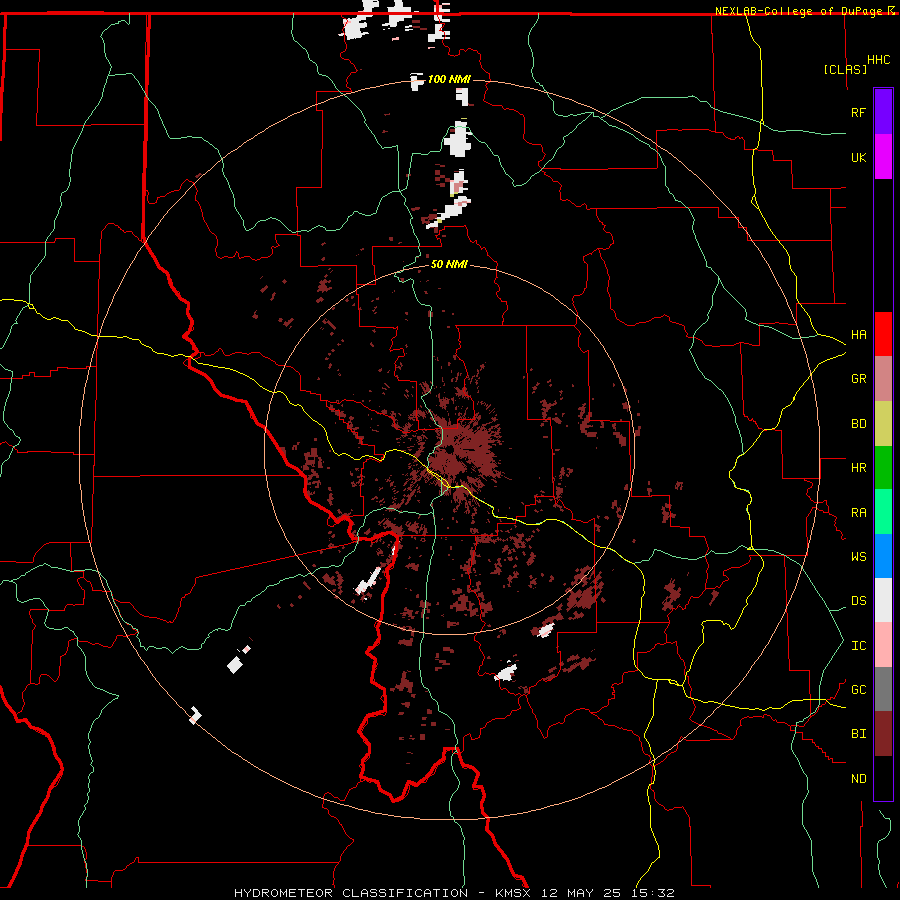Image resolution: width=900 pixels, height=900 pixels.
Task: Click the RF legend label
Action: [x=858, y=112]
